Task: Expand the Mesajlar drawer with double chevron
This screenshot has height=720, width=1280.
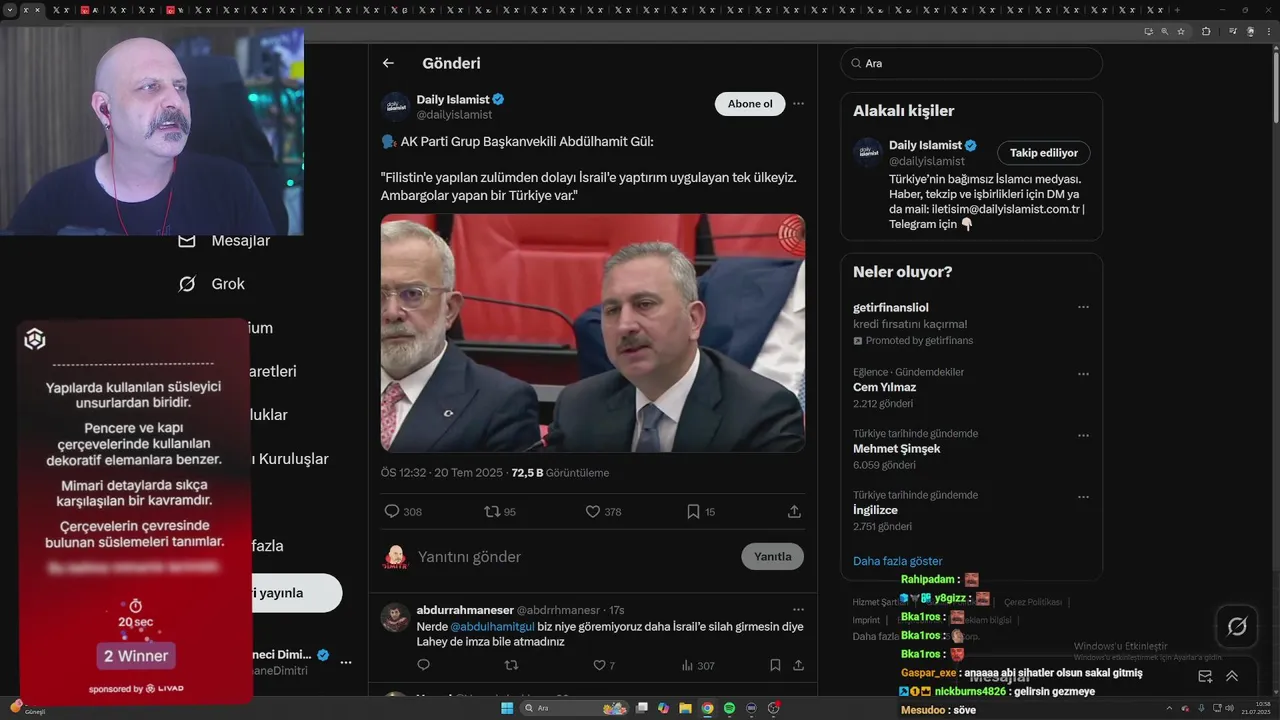Action: coord(1232,676)
